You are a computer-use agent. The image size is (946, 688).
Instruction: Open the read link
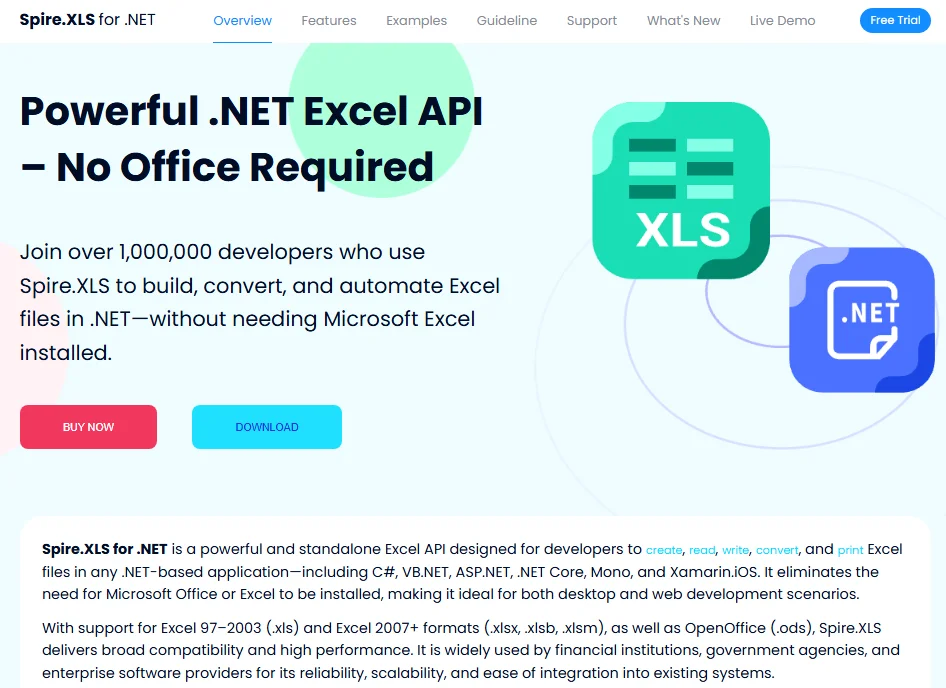[x=702, y=549]
